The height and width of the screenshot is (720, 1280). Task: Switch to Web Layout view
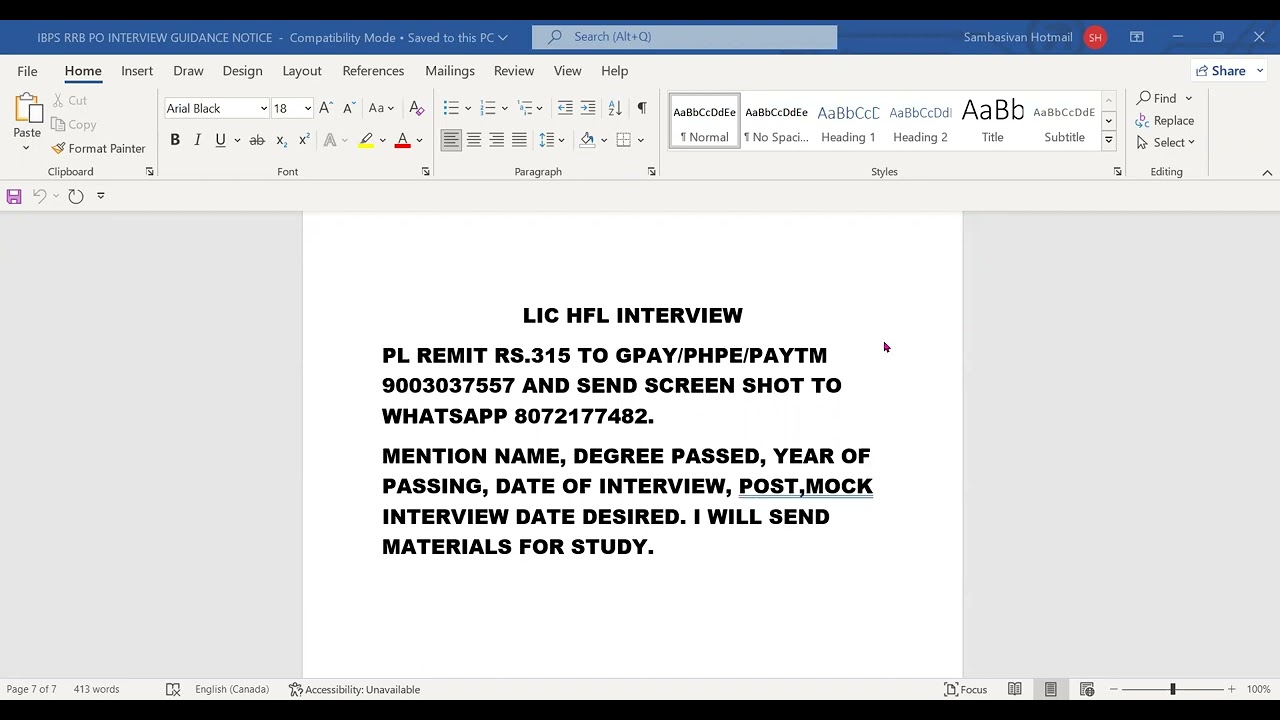[1087, 689]
